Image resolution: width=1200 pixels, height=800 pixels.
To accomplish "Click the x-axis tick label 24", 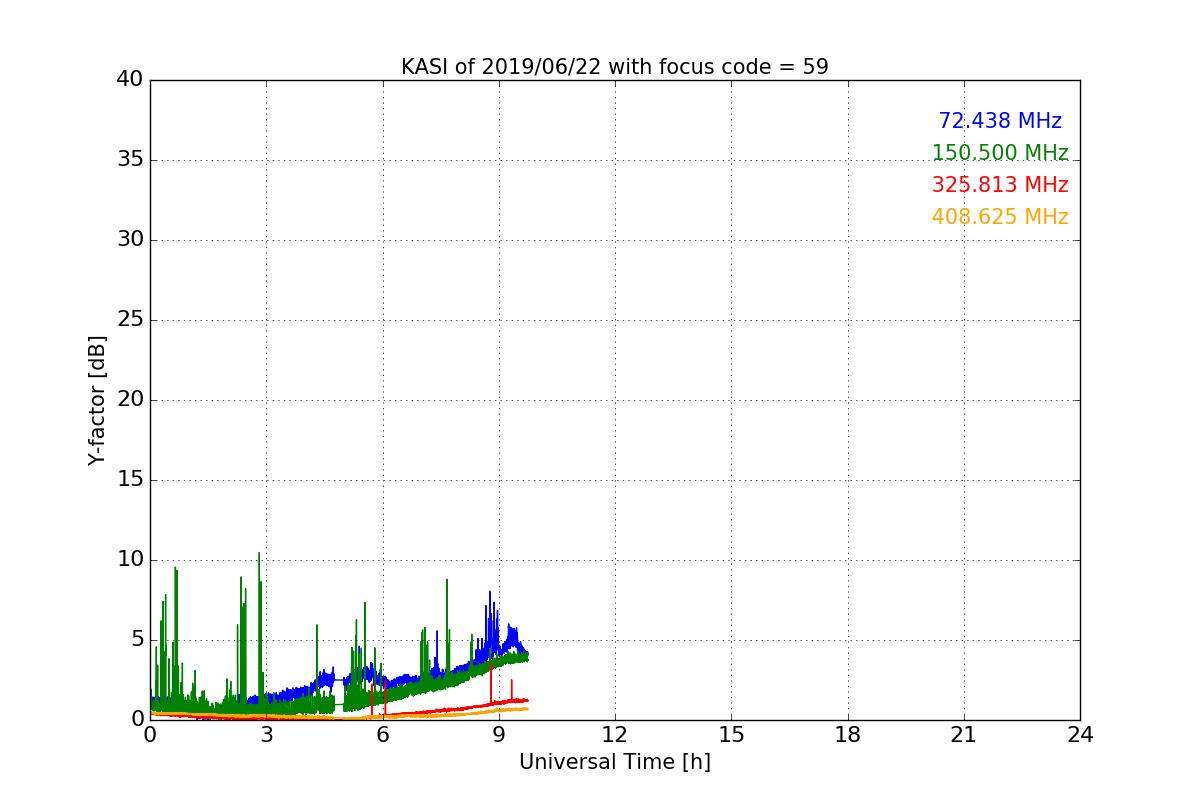I will tap(1080, 735).
